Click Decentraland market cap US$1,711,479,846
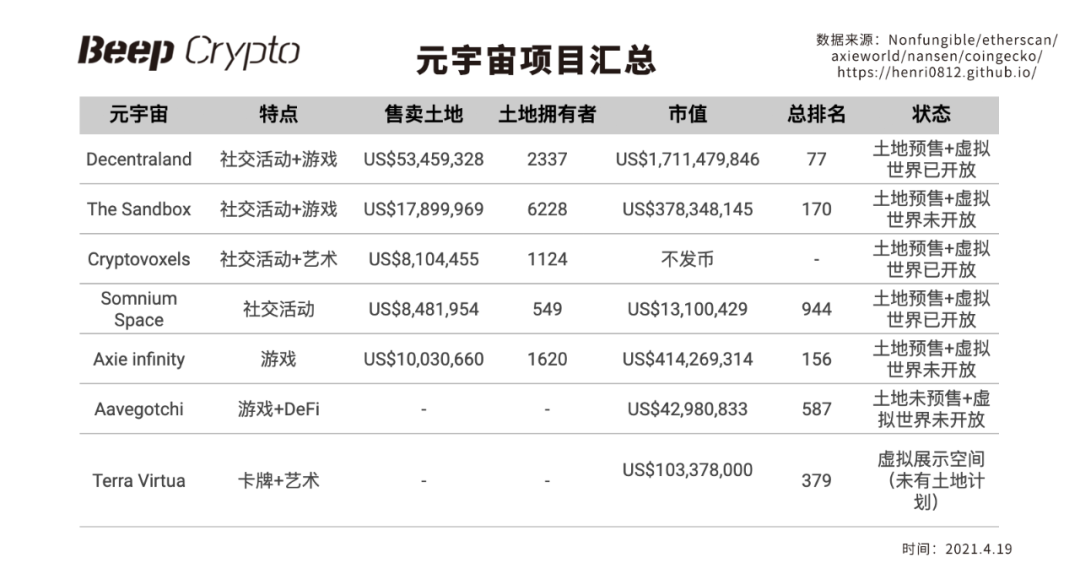1080x574 pixels. pyautogui.click(x=687, y=160)
